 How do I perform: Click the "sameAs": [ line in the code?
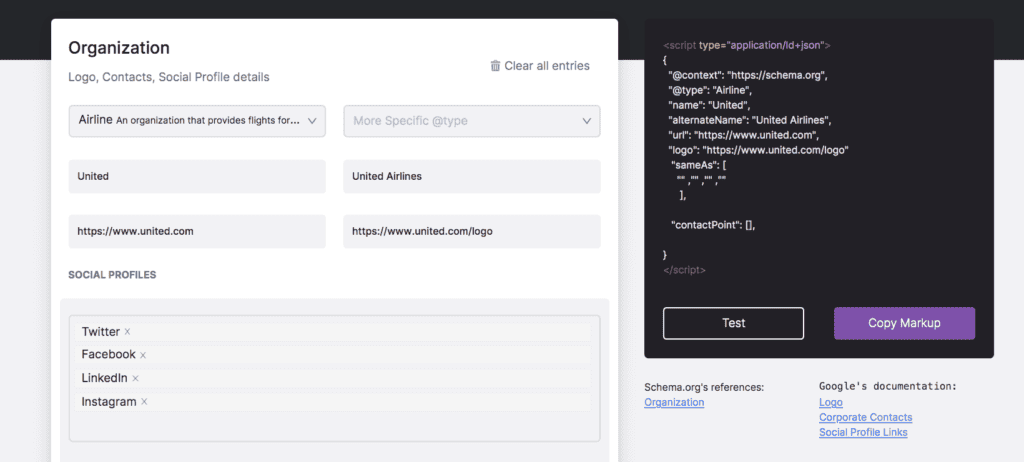pos(699,165)
